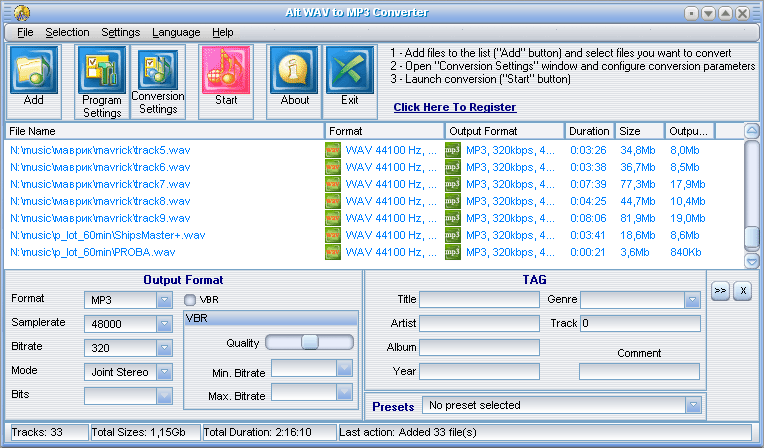Click the Track number field showing 0

click(640, 323)
